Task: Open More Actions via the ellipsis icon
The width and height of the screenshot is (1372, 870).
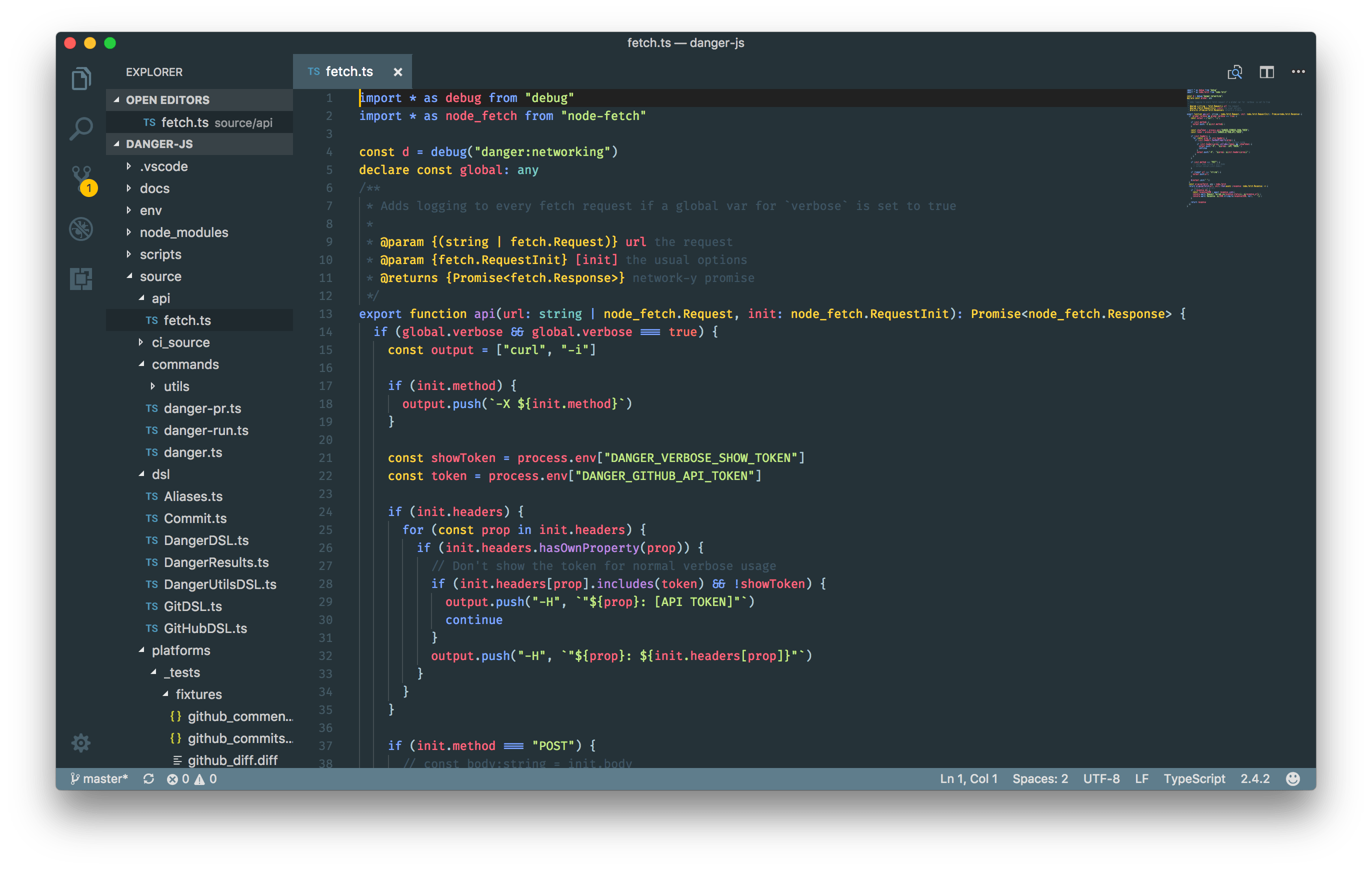Action: point(1298,72)
